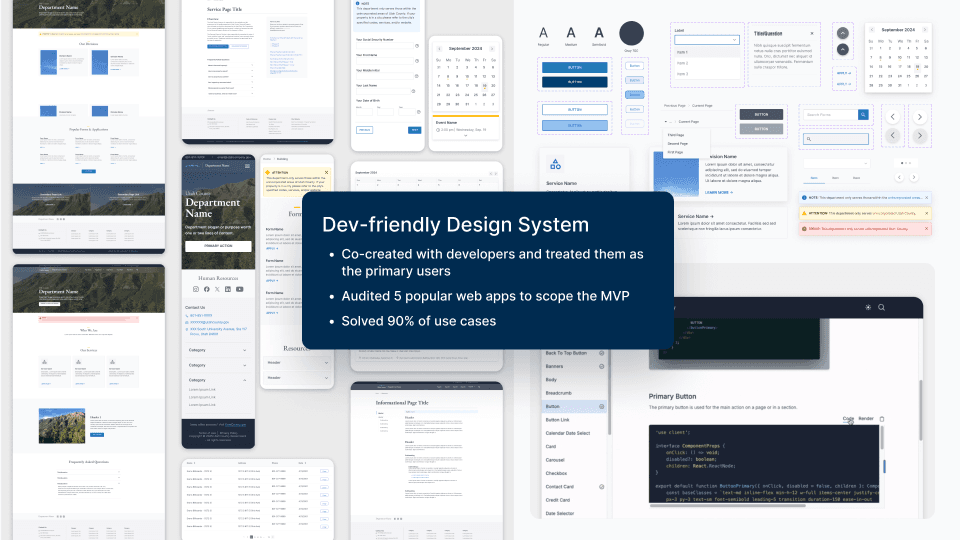Open Checkbox in docs sidebar
The height and width of the screenshot is (540, 960).
556,473
